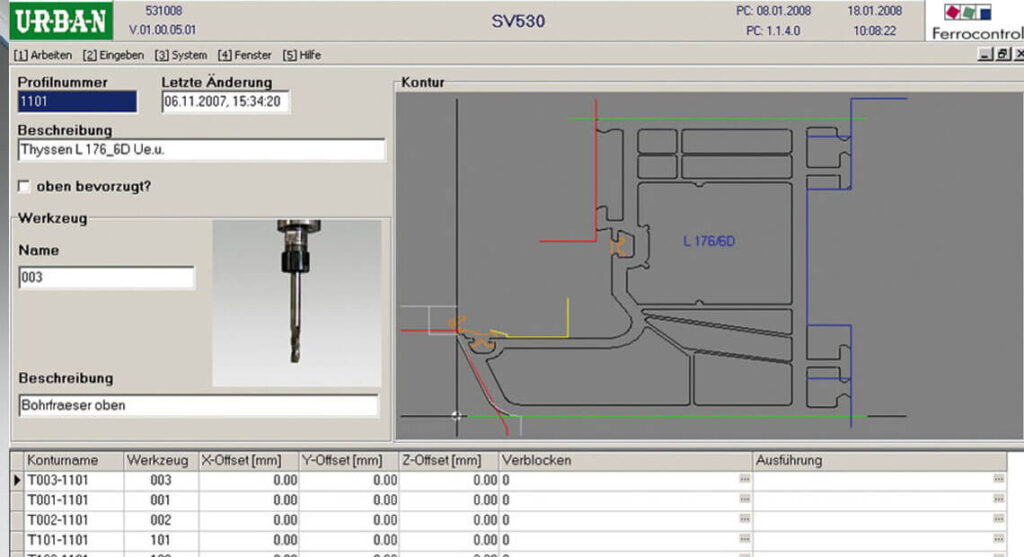Click the Bohrfraeser tool preview image
Image resolution: width=1024 pixels, height=557 pixels.
pos(296,302)
